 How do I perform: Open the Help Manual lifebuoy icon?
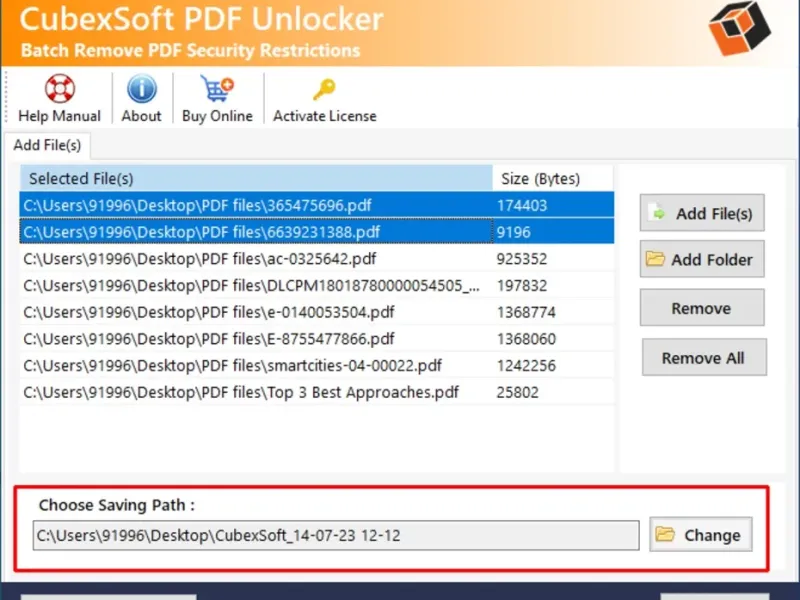click(60, 89)
